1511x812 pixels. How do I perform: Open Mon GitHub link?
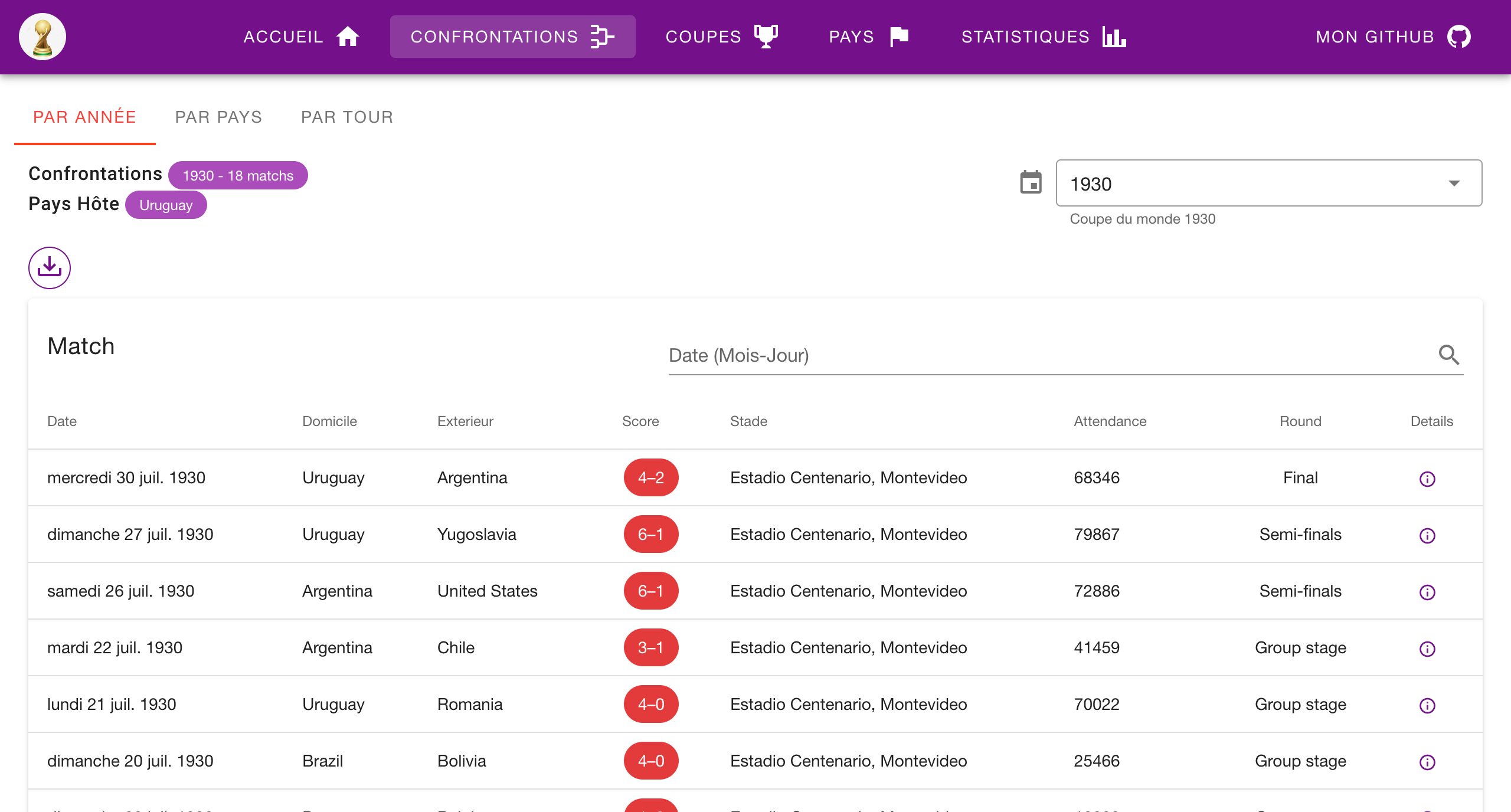click(x=1393, y=37)
